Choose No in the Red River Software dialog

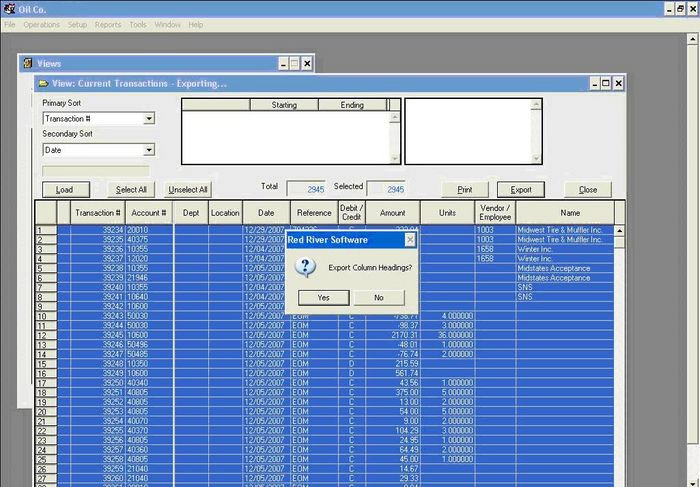[x=379, y=298]
